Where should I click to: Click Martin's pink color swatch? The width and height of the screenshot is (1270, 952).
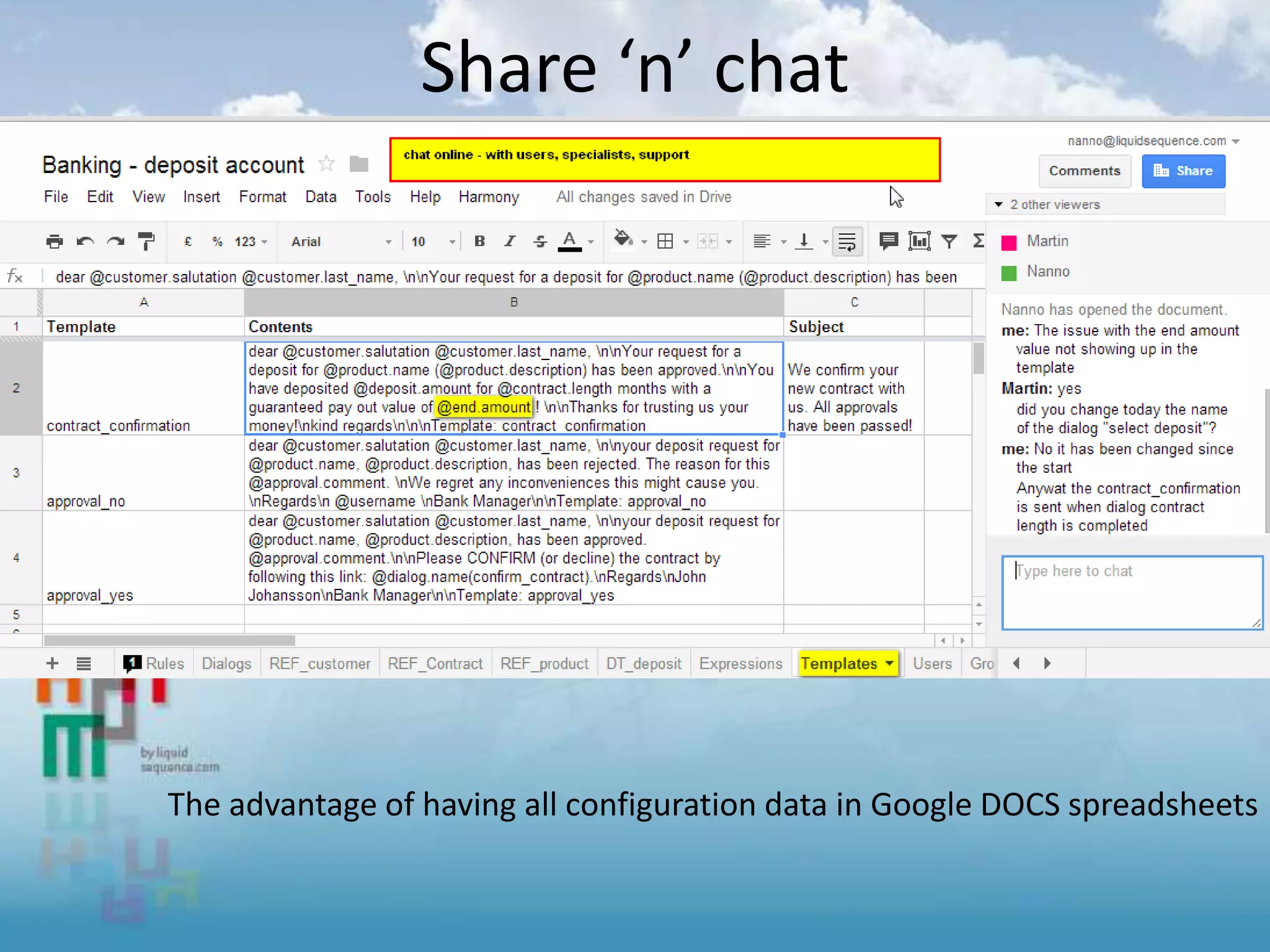click(x=1009, y=242)
